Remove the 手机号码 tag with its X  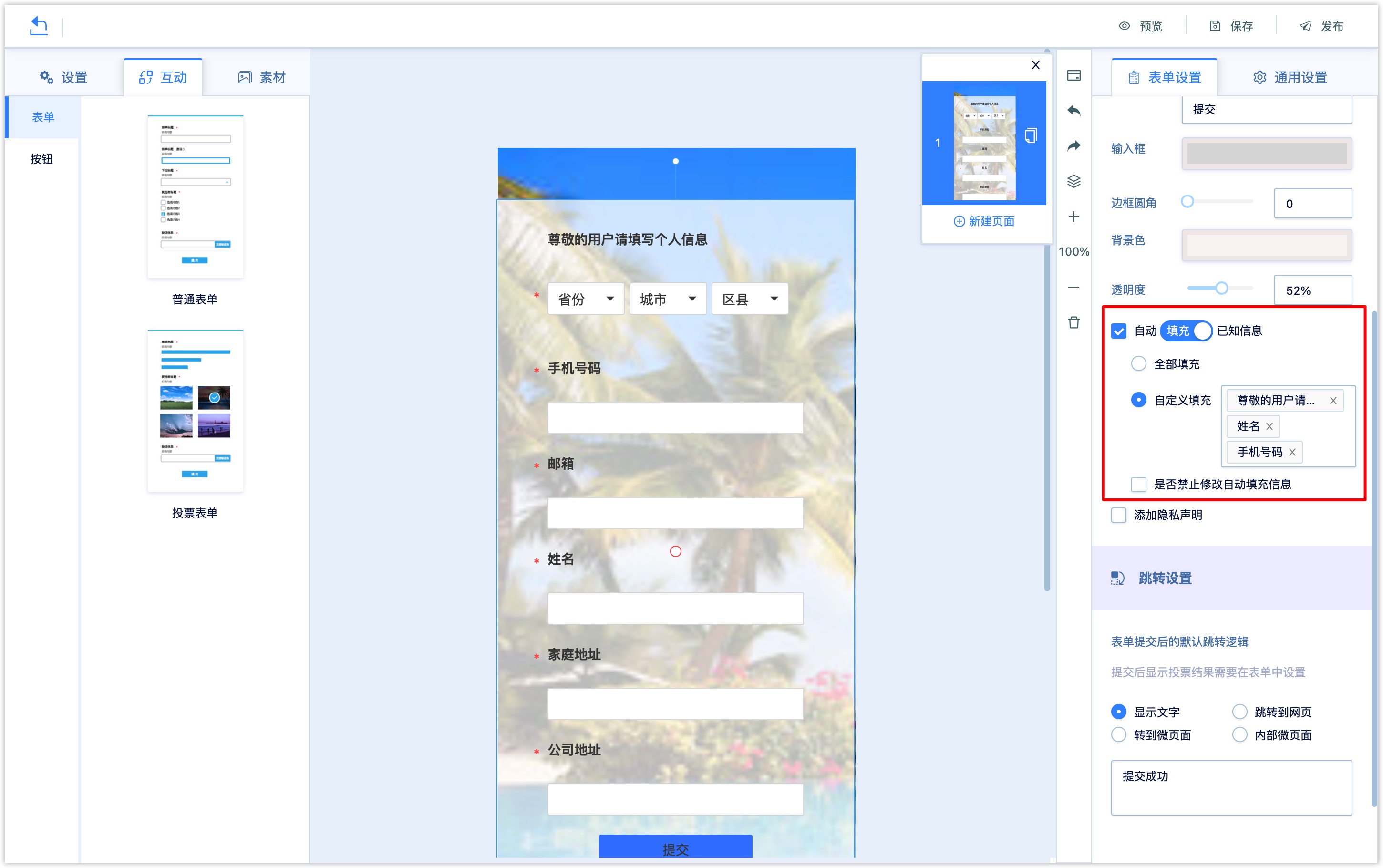[1292, 453]
